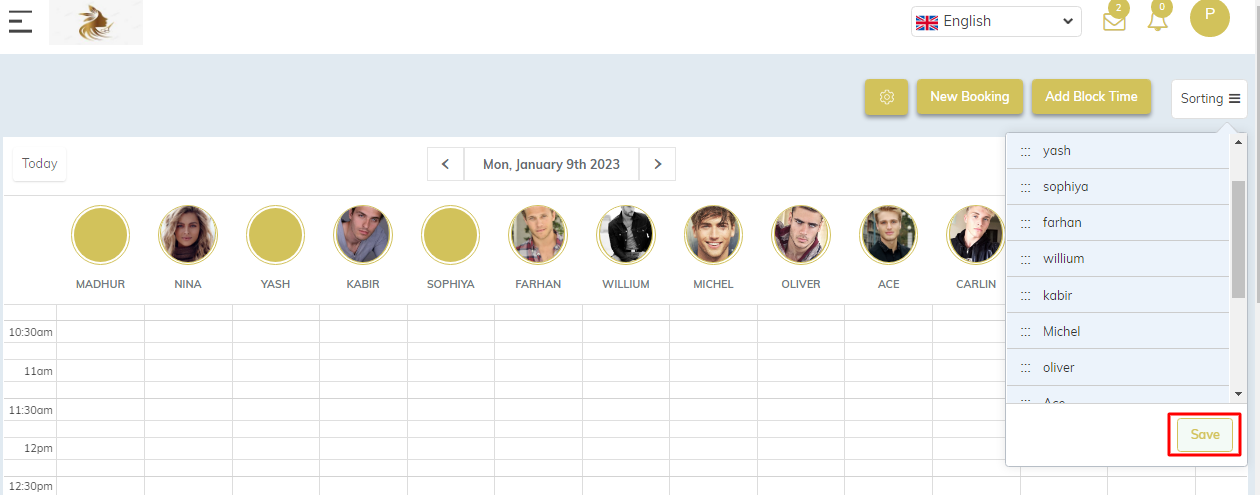Viewport: 1260px width, 495px height.
Task: Select willium in sorting list
Action: click(x=1063, y=259)
